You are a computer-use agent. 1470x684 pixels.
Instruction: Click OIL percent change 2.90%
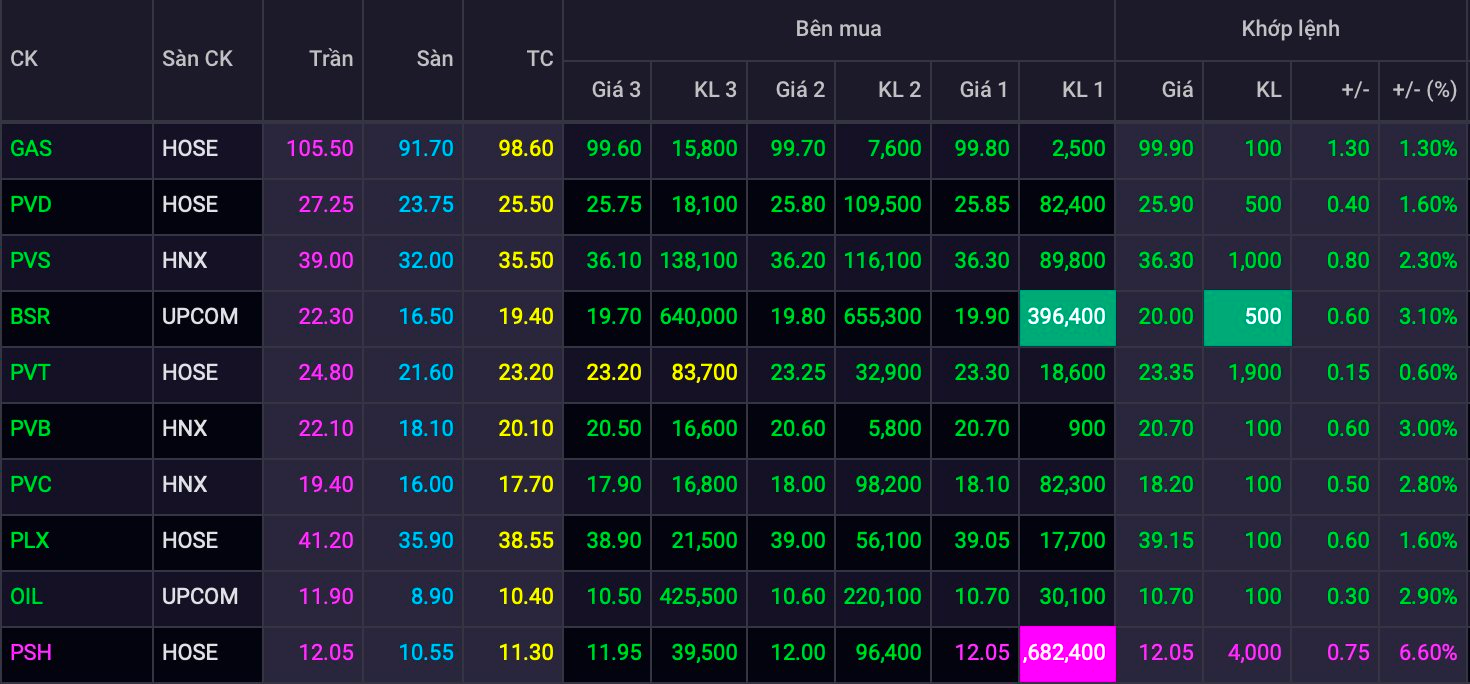pyautogui.click(x=1428, y=596)
